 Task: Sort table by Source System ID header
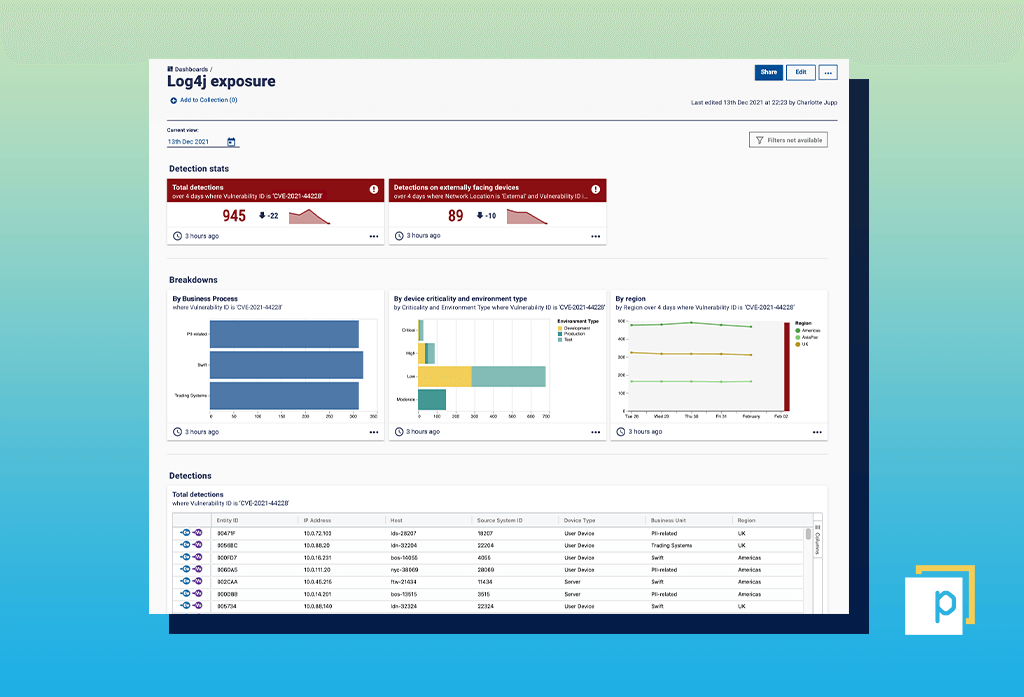[500, 521]
